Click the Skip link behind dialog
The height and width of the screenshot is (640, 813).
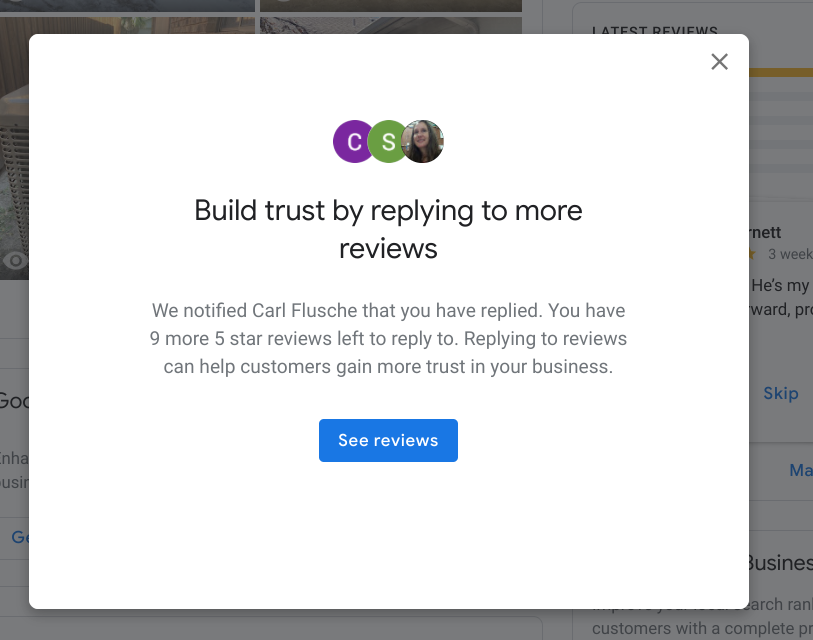780,394
